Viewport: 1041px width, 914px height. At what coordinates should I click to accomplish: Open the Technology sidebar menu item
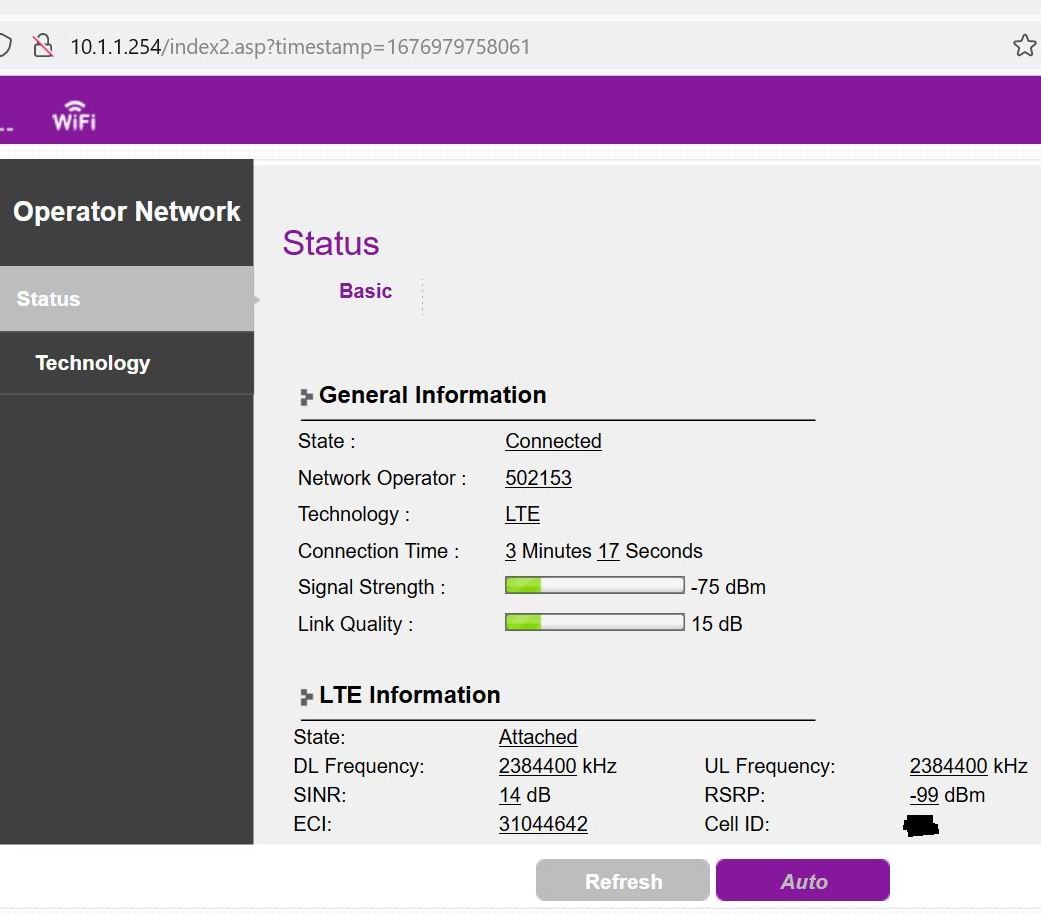[92, 363]
